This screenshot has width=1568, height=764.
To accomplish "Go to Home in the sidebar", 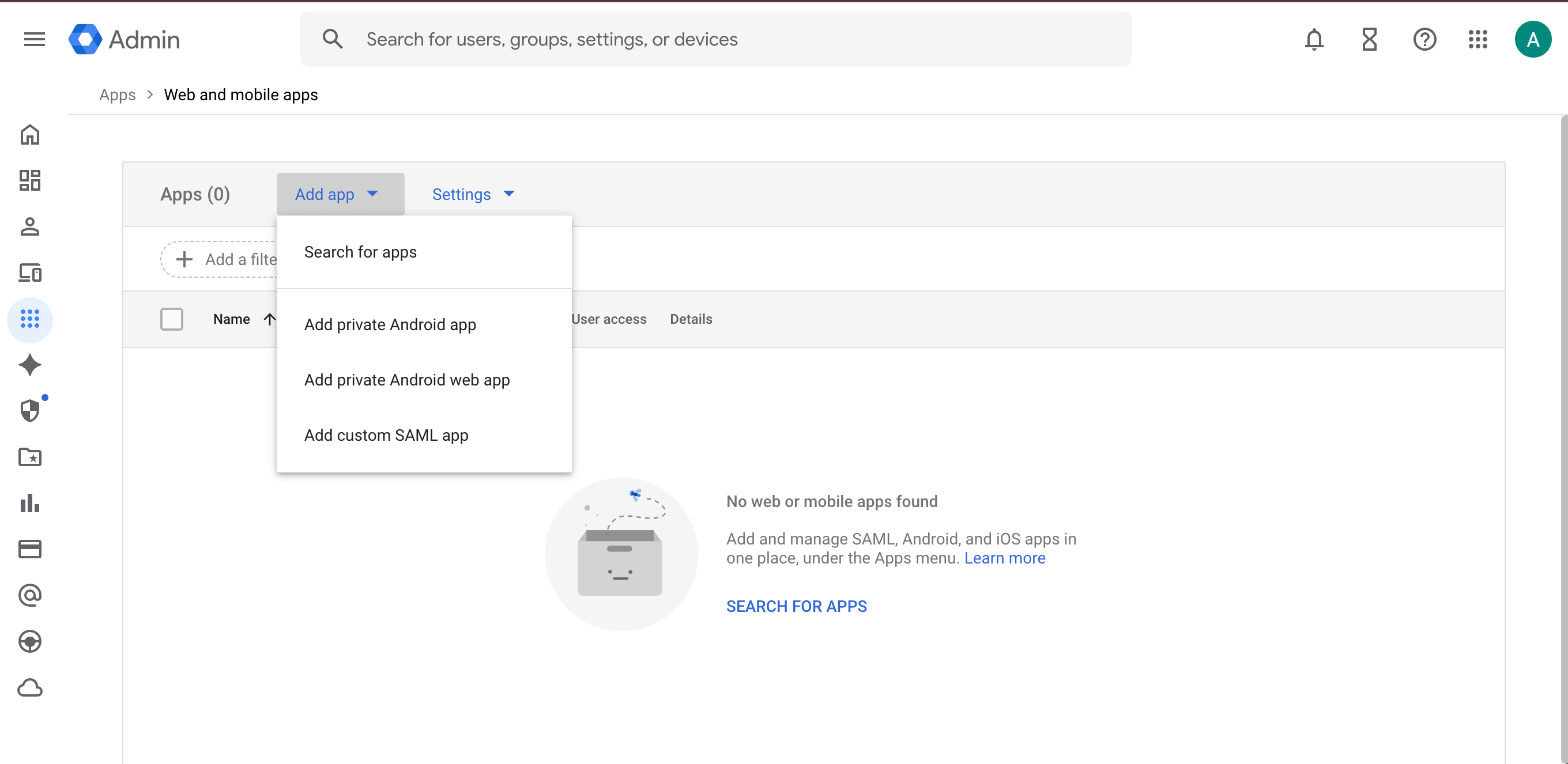I will point(30,134).
